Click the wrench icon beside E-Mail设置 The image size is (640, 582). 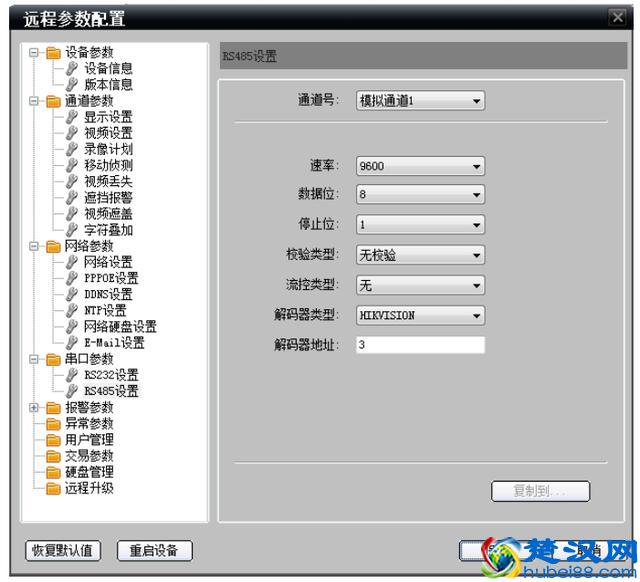coord(72,343)
